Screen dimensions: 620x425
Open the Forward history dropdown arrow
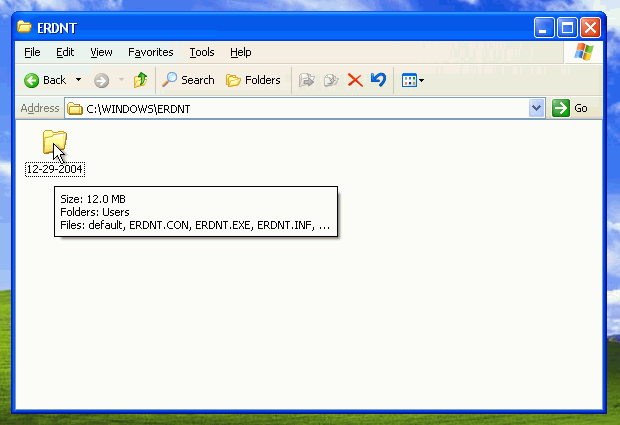click(121, 80)
